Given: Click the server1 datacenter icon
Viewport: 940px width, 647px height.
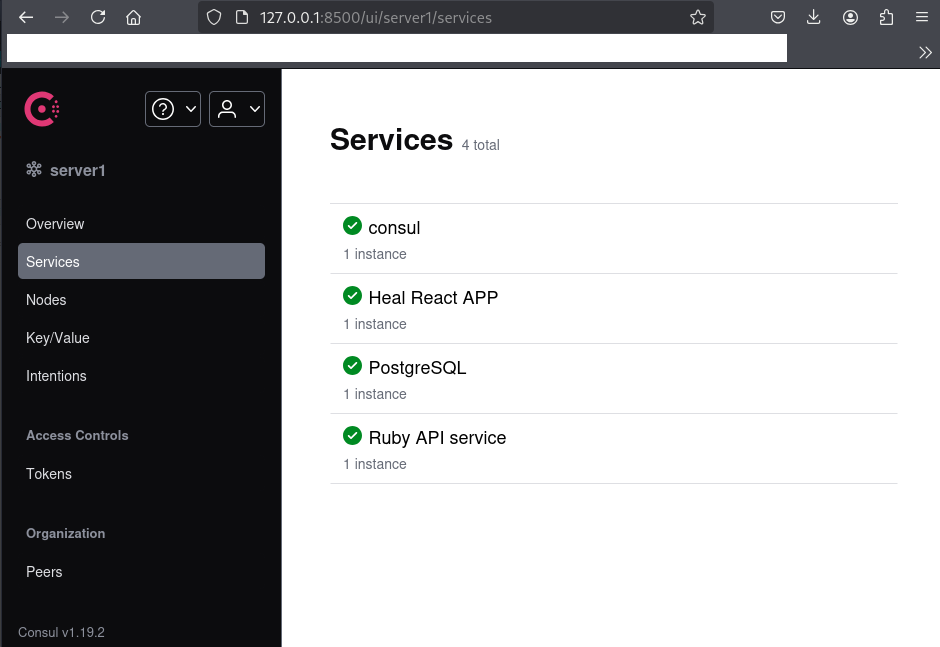Looking at the screenshot, I should pos(34,170).
